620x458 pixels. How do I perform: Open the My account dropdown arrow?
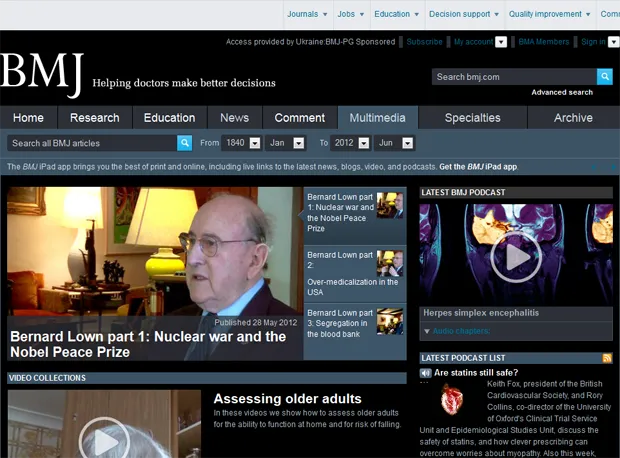coord(501,42)
